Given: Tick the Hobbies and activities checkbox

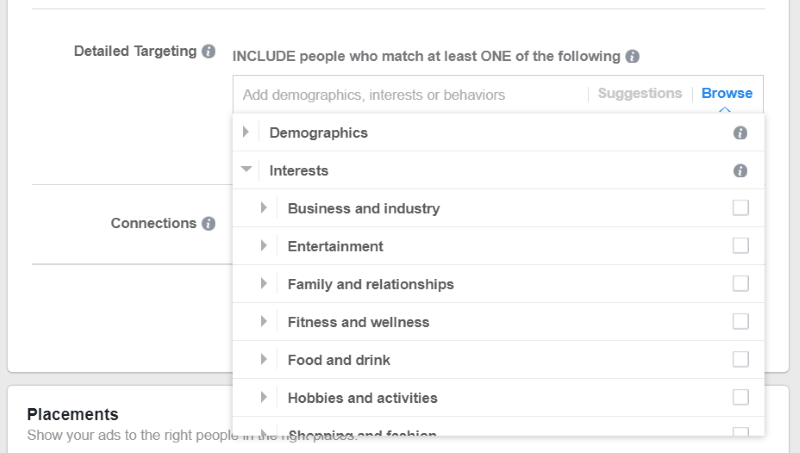Looking at the screenshot, I should point(740,397).
